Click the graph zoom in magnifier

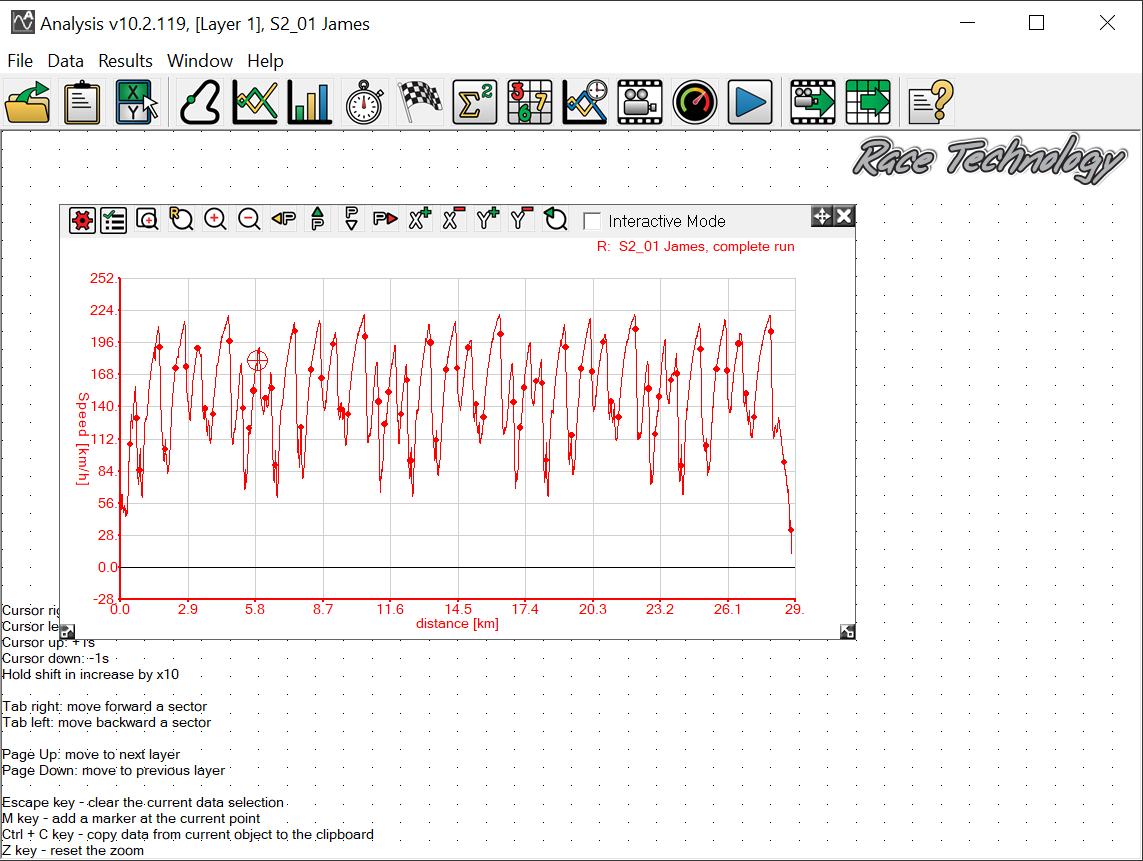(215, 220)
